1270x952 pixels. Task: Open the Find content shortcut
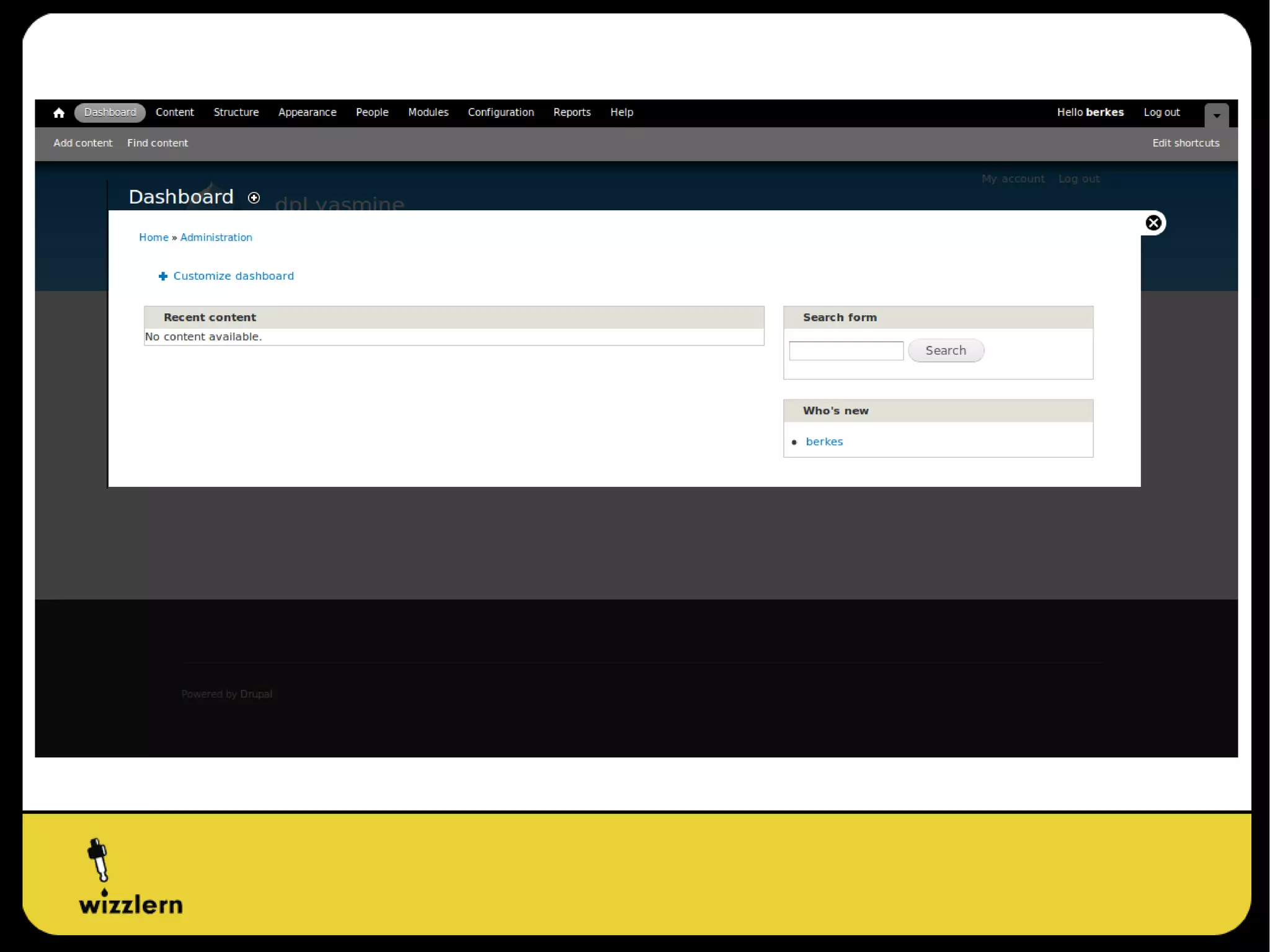click(x=158, y=143)
